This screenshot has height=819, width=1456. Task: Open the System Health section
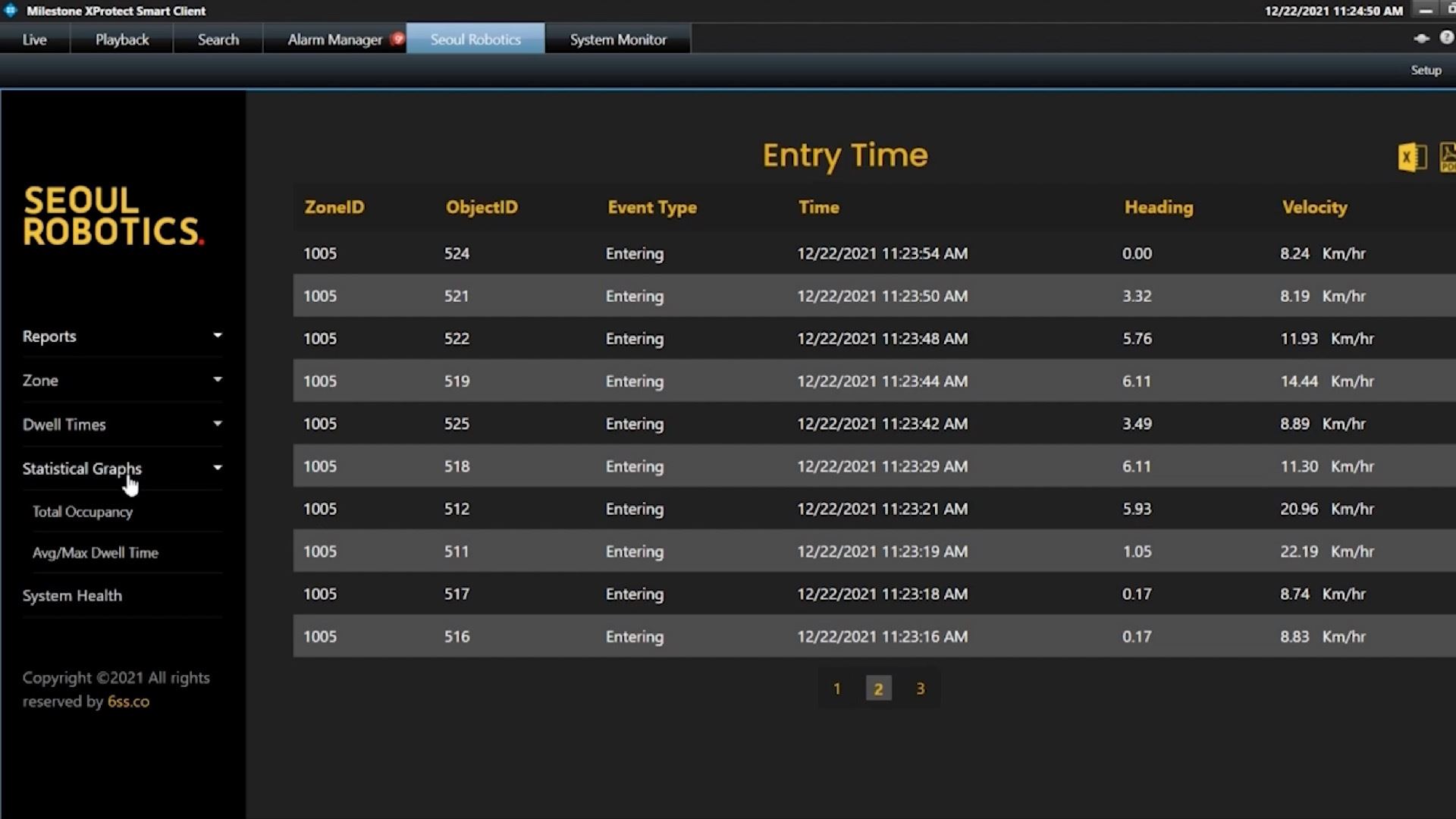point(72,596)
